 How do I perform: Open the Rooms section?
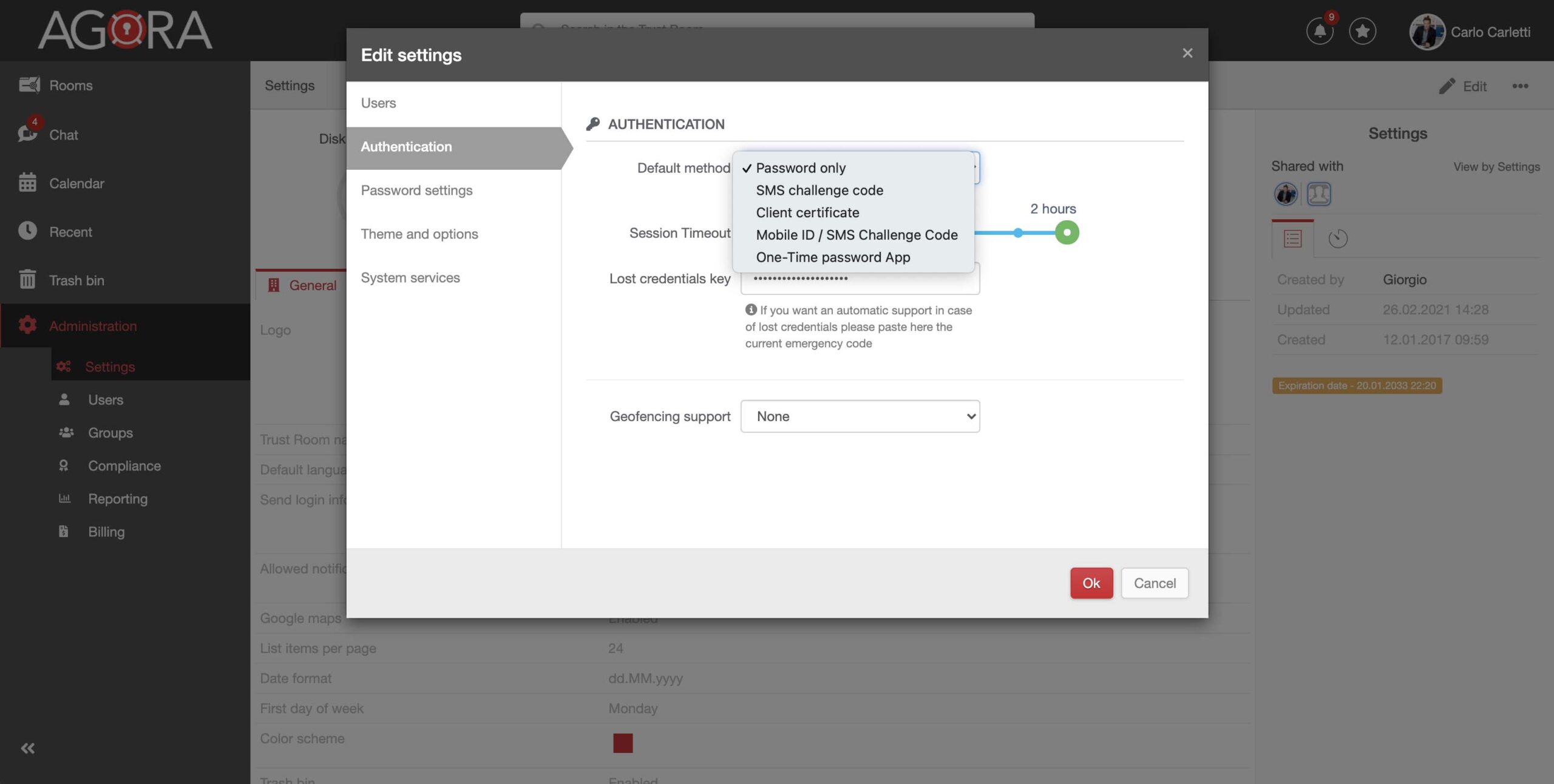coord(70,85)
